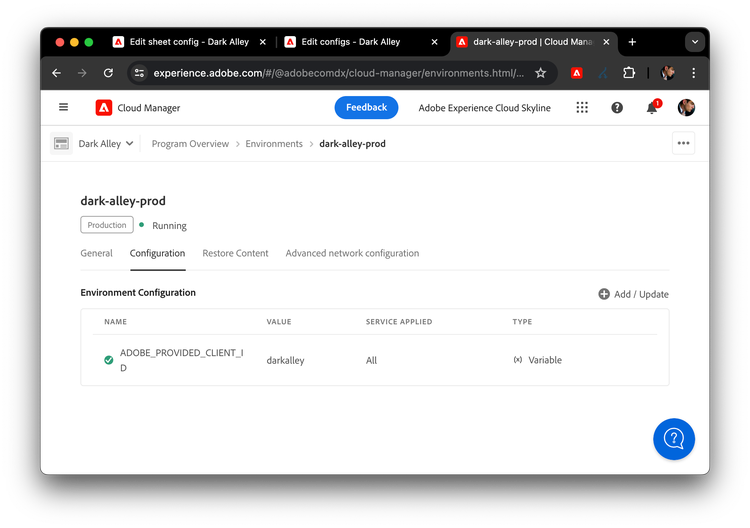This screenshot has width=750, height=528.
Task: Click the address bar URL
Action: [338, 73]
